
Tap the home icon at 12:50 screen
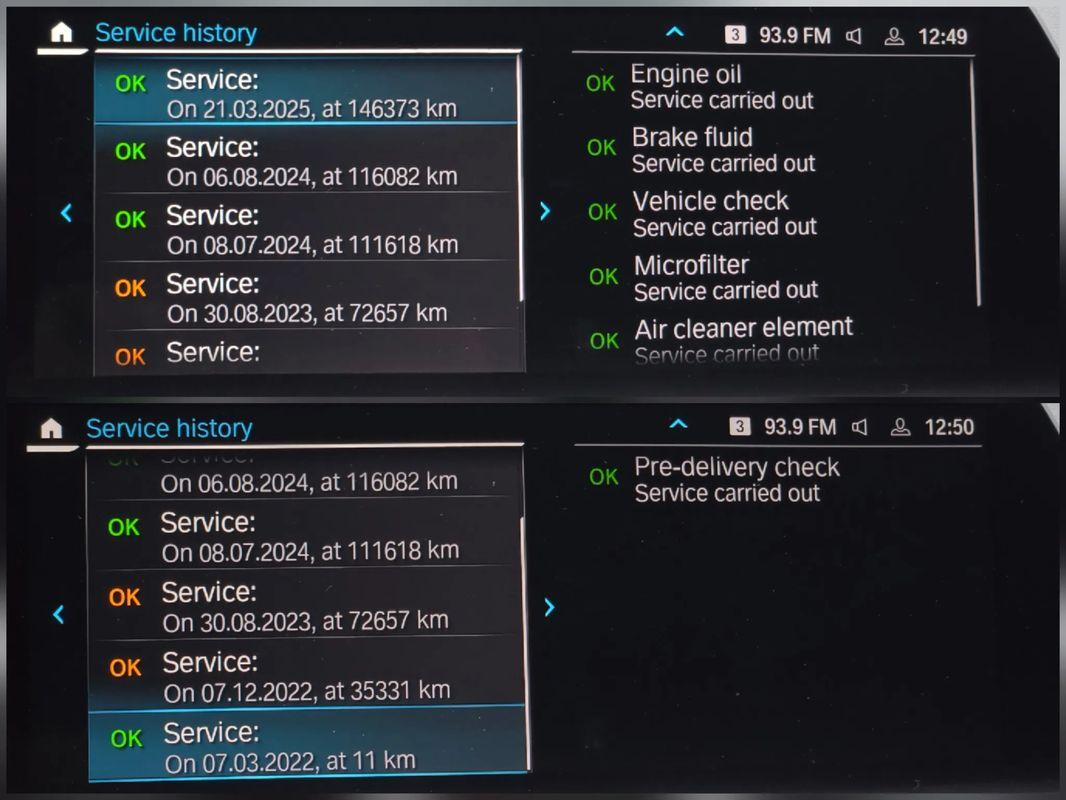[x=52, y=428]
